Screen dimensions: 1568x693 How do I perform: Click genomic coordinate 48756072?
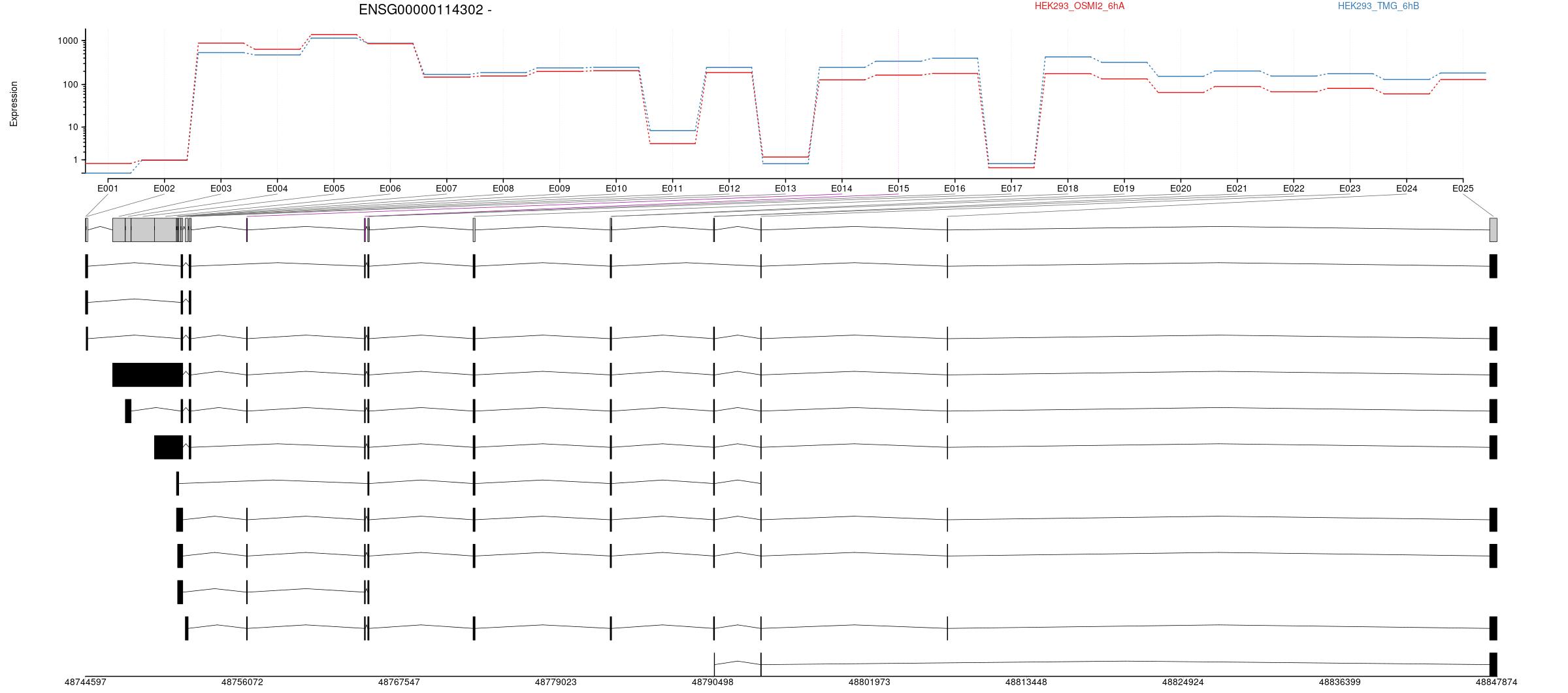pyautogui.click(x=242, y=683)
